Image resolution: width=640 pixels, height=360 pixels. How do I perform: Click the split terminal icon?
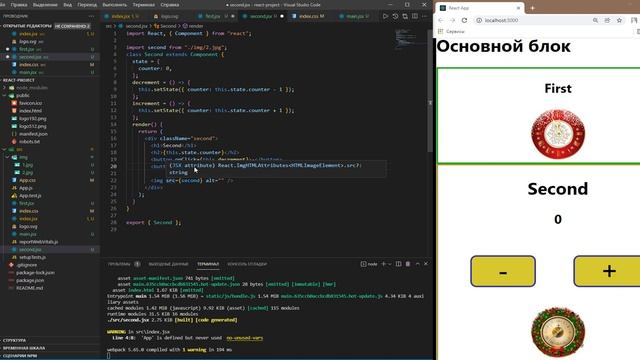[x=398, y=264]
